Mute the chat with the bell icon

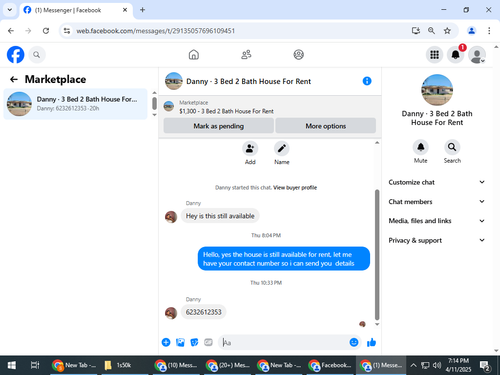pos(421,147)
